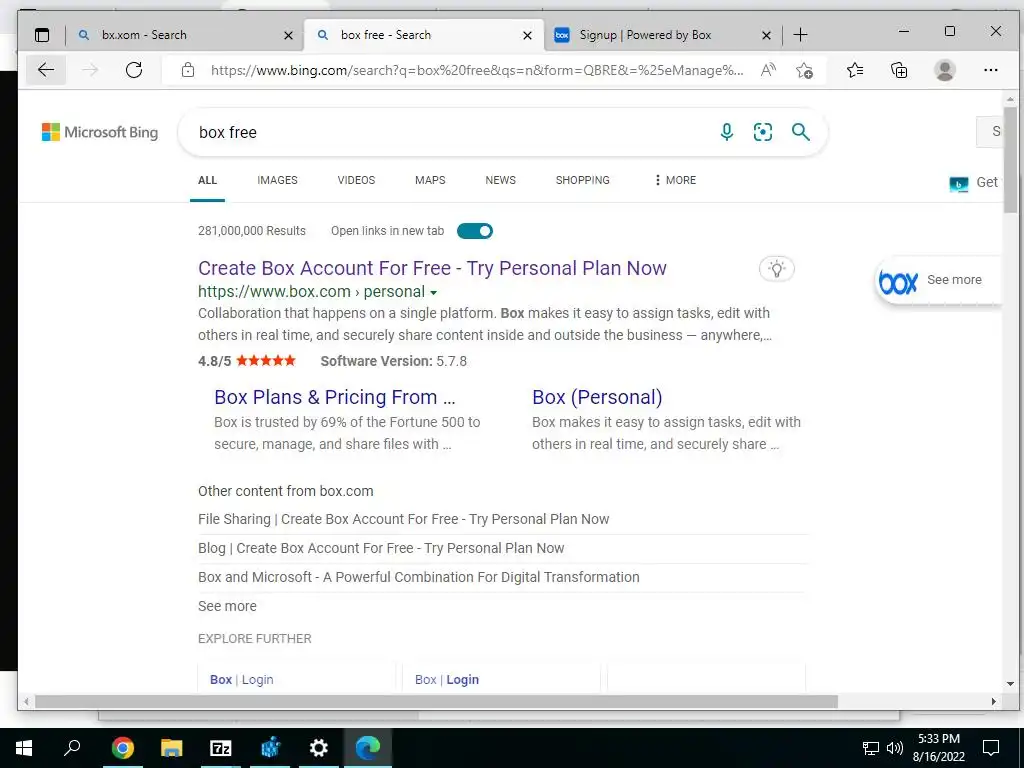The image size is (1024, 768).
Task: Click the vertical scrollbar thumb
Action: point(1010,159)
